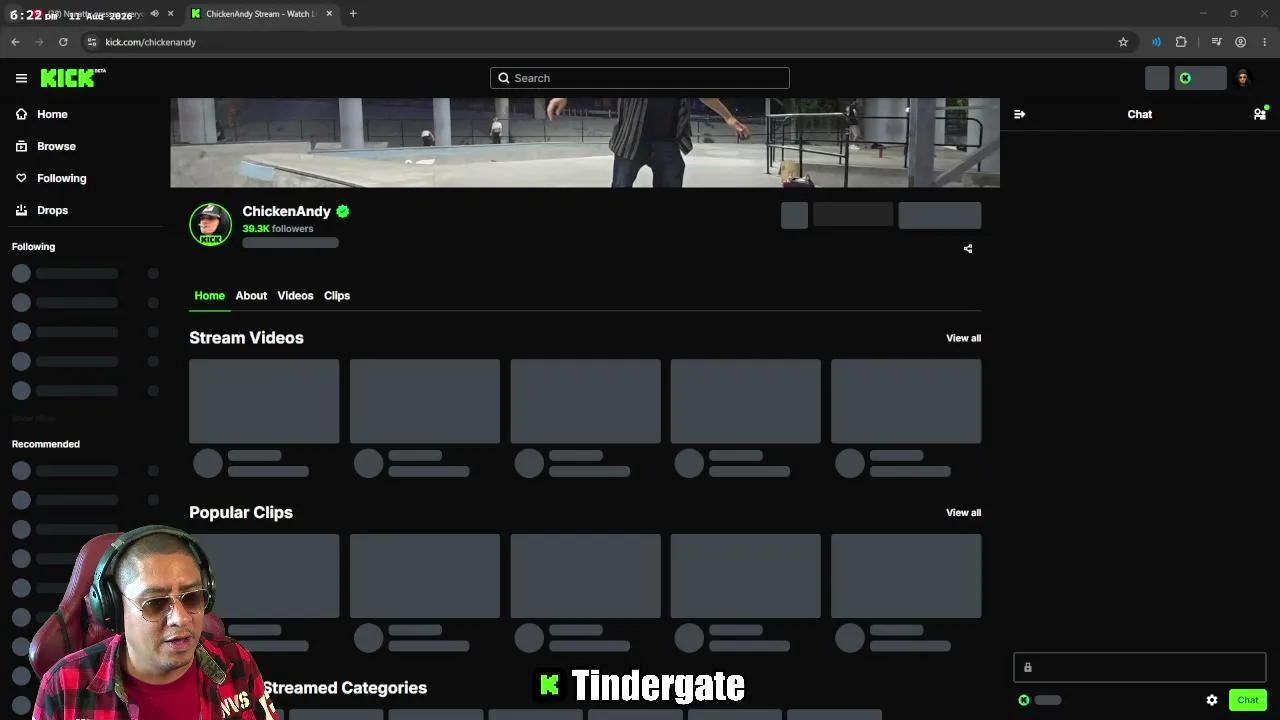
Task: Click the Stream Videos heading
Action: click(246, 338)
